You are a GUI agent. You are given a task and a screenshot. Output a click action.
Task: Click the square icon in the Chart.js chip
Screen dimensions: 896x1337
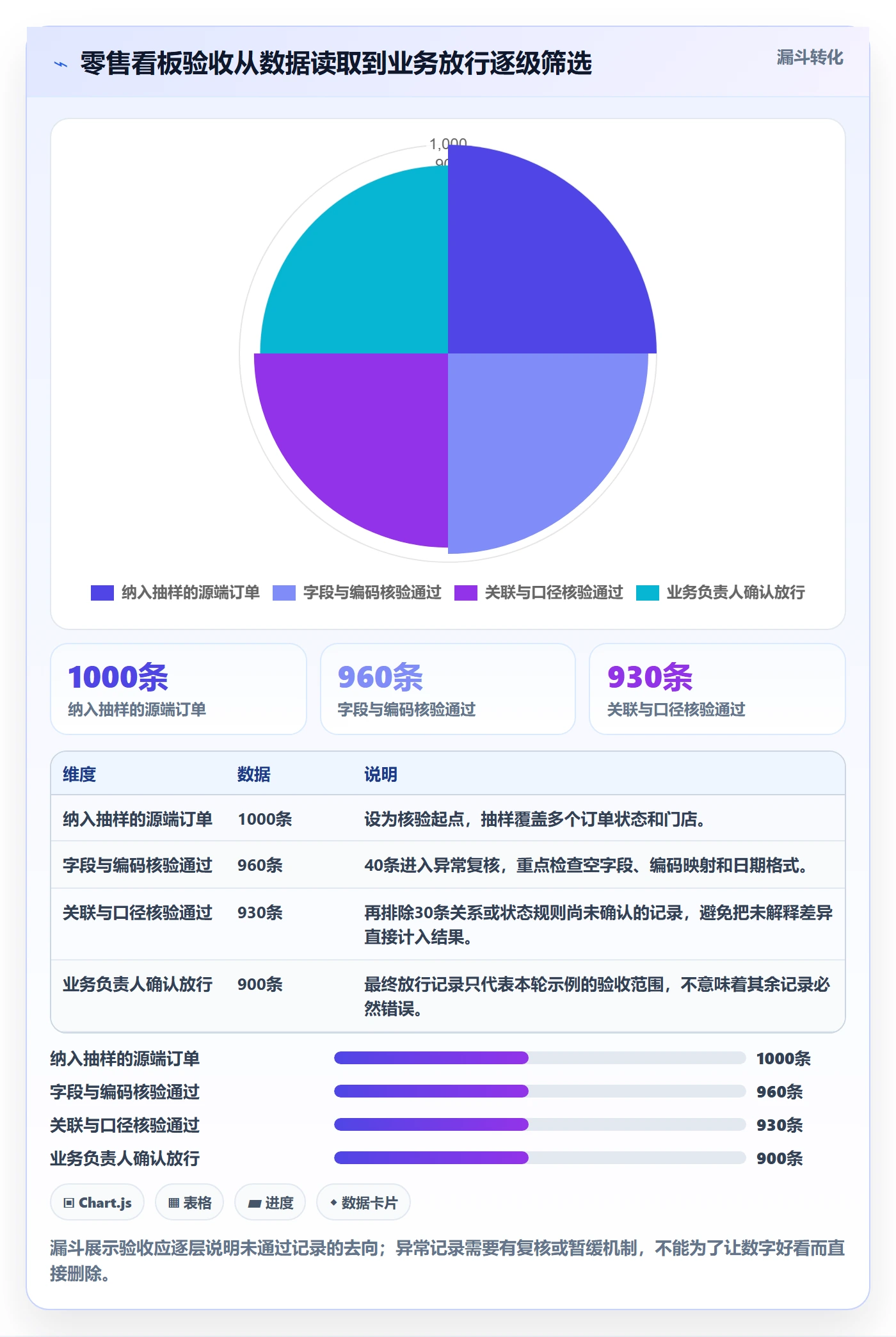tap(69, 1203)
